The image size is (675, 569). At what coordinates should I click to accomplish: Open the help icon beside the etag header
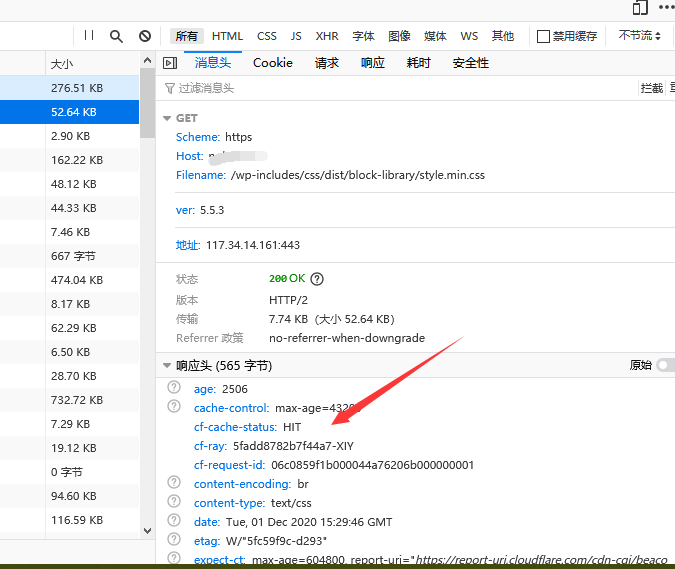[x=174, y=539]
